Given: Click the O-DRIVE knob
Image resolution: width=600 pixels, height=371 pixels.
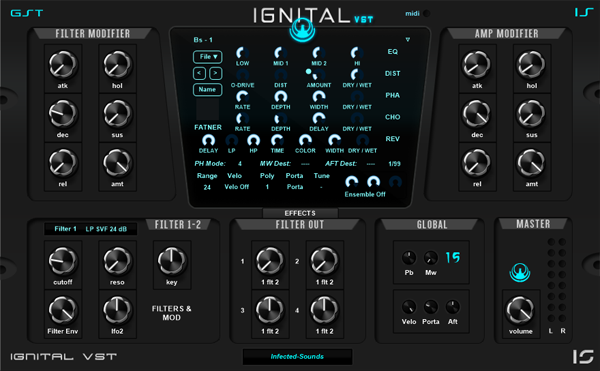Looking at the screenshot, I should 242,75.
